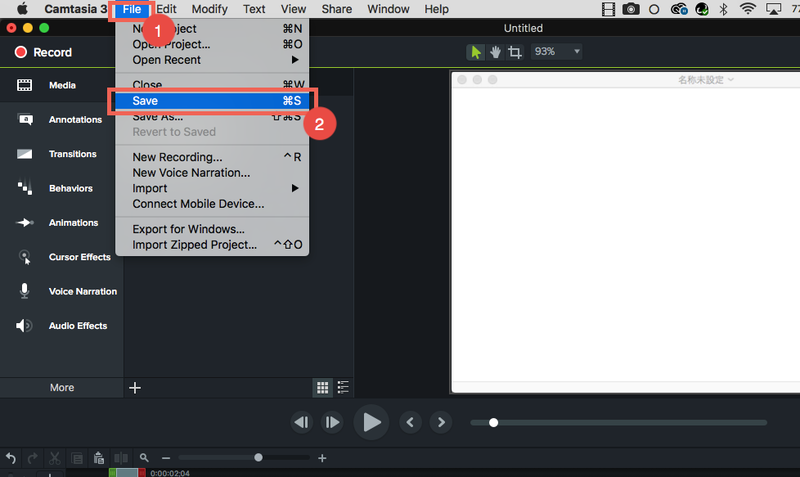Click the 名称未設定 title dropdown on canvas
Screen dimensions: 800x477
coord(706,80)
